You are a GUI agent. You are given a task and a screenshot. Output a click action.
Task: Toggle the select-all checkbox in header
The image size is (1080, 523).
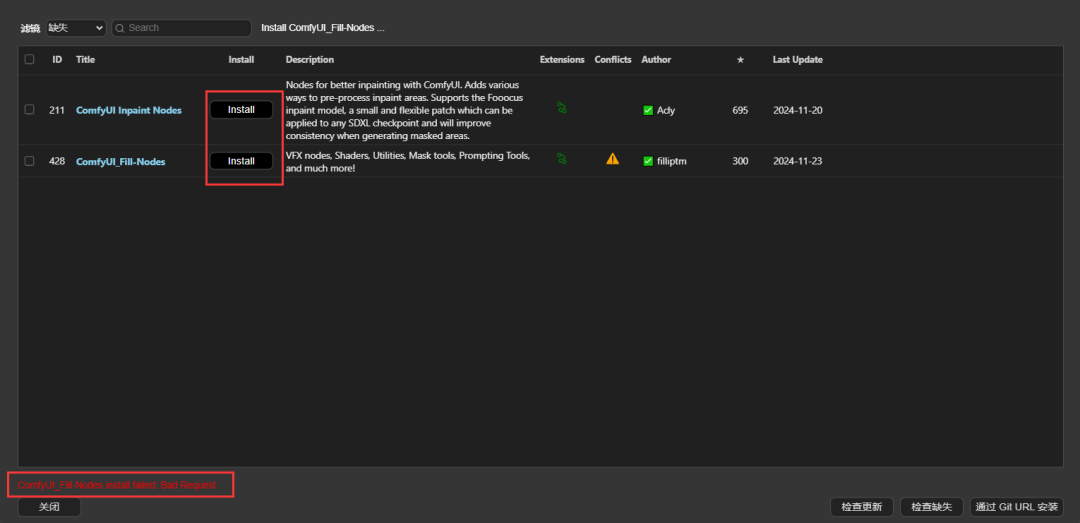[30, 59]
